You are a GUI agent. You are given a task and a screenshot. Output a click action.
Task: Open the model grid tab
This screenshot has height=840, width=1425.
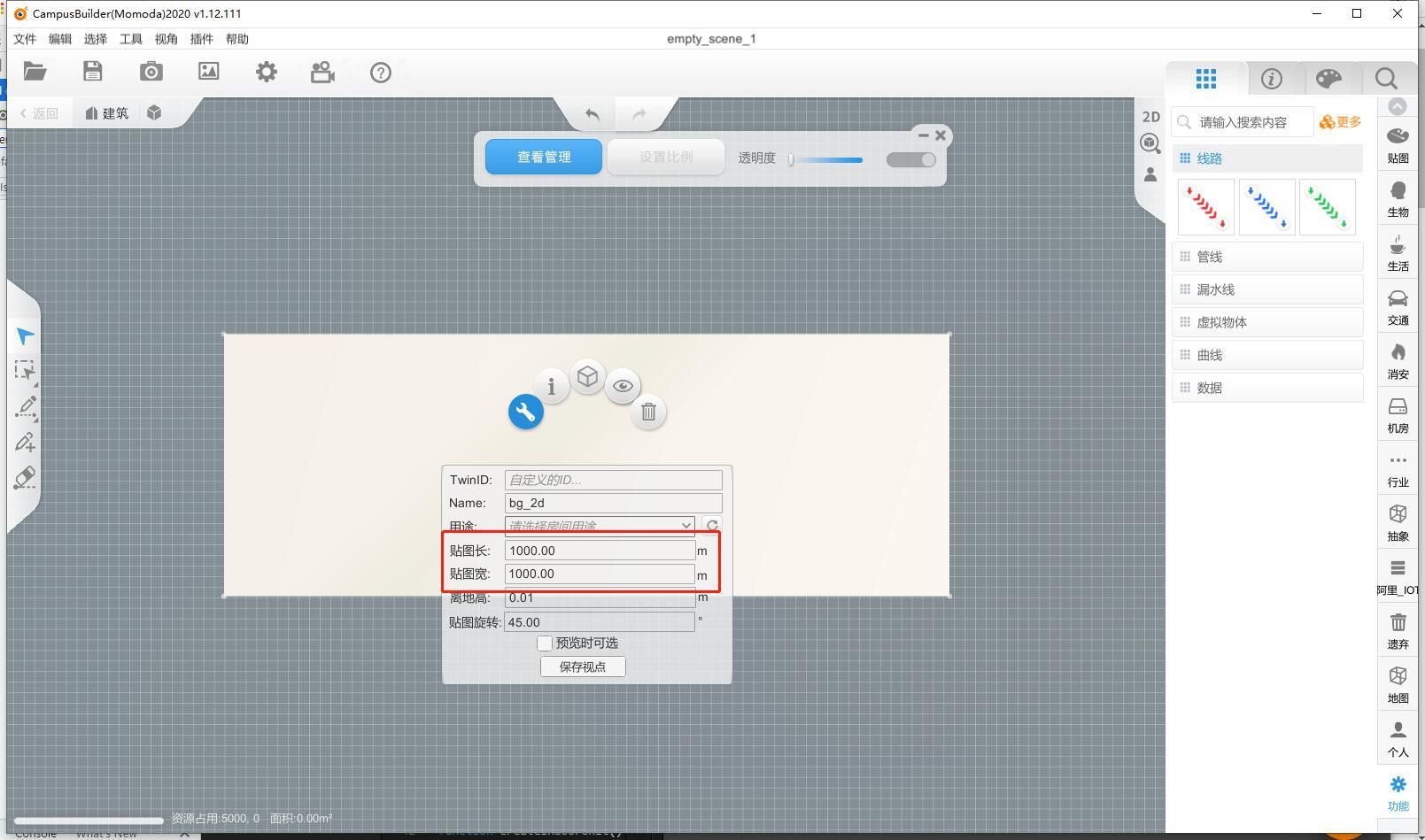point(1206,79)
